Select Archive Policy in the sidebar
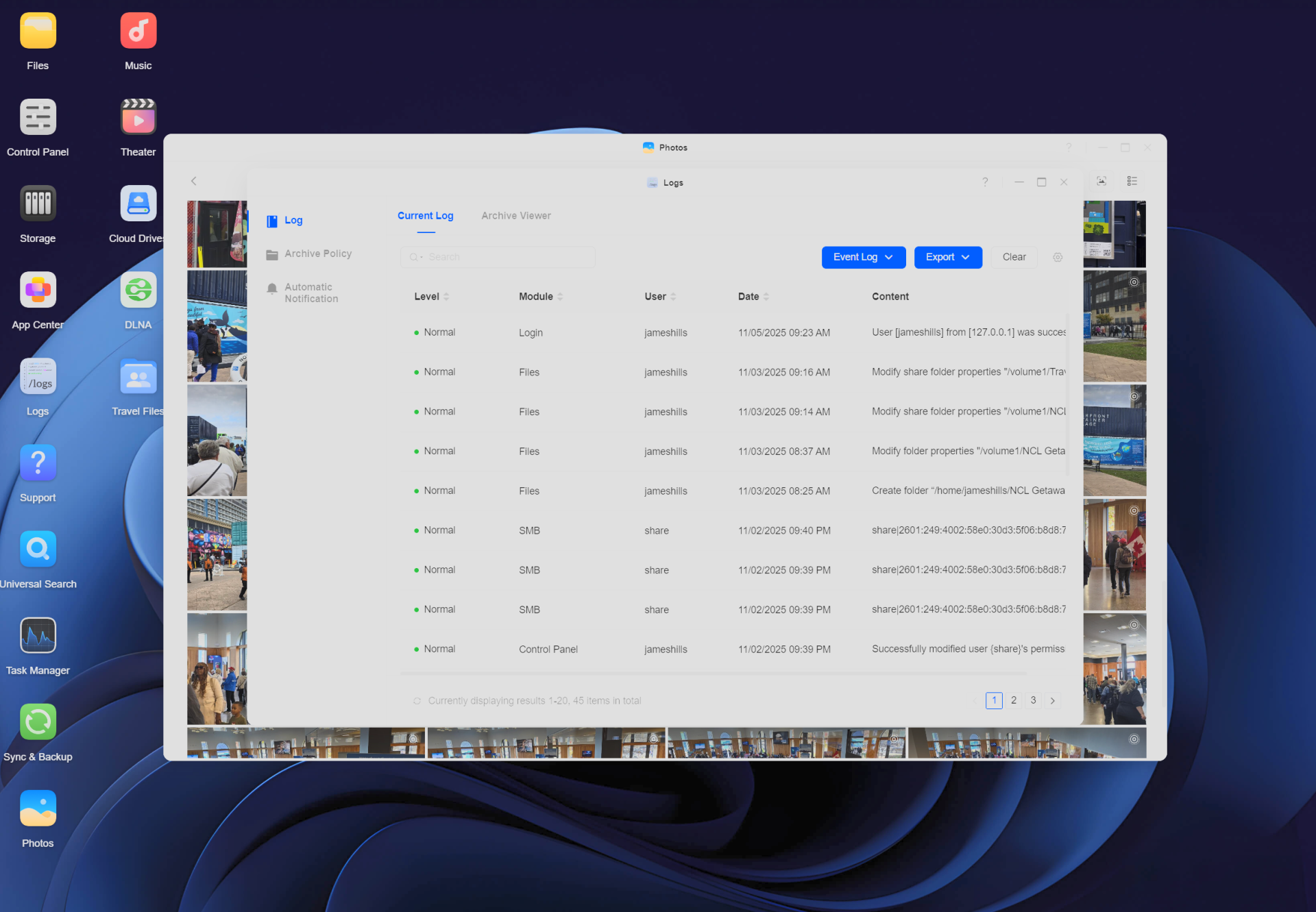1316x912 pixels. [317, 254]
